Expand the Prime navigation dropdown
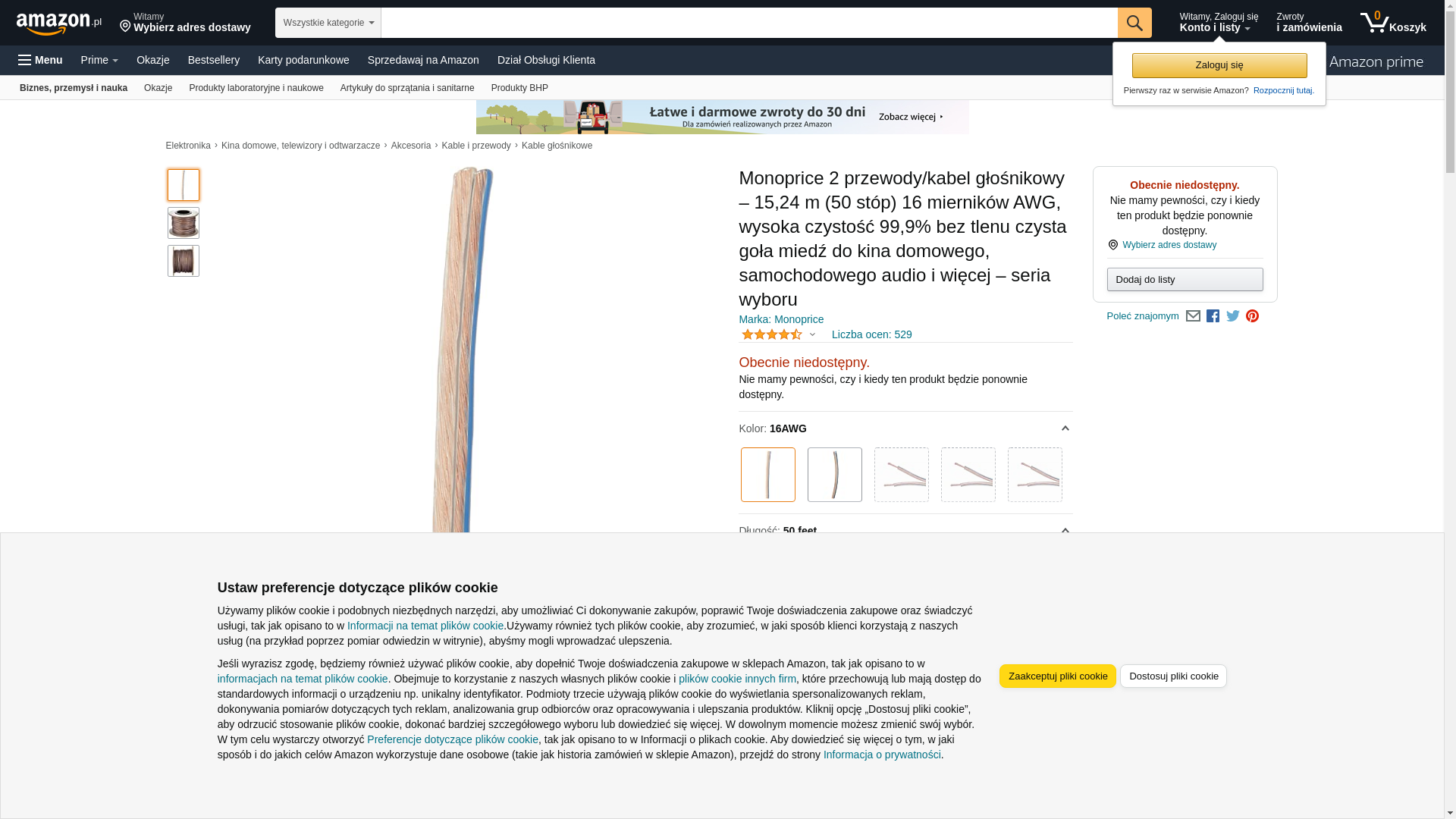 point(99,60)
